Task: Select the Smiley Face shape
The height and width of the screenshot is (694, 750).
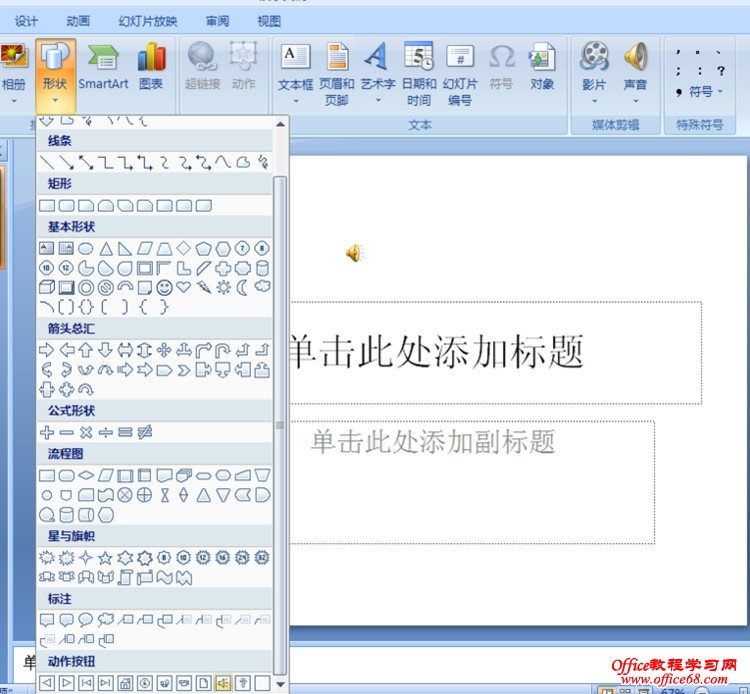Action: tap(165, 287)
